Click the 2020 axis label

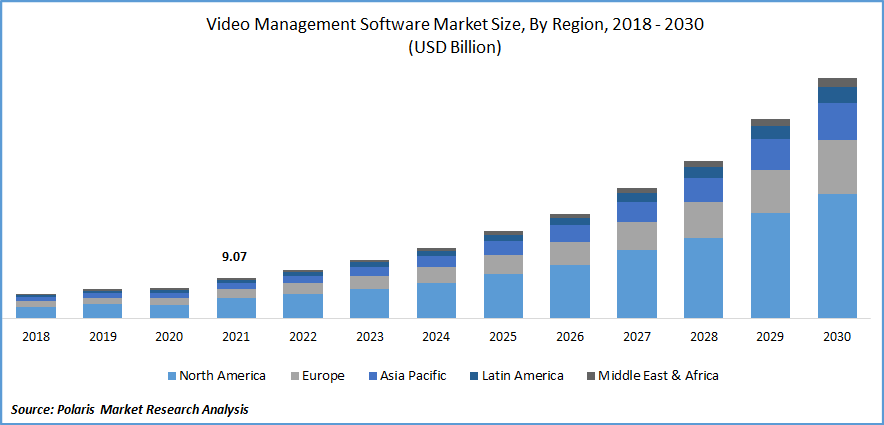pyautogui.click(x=169, y=337)
